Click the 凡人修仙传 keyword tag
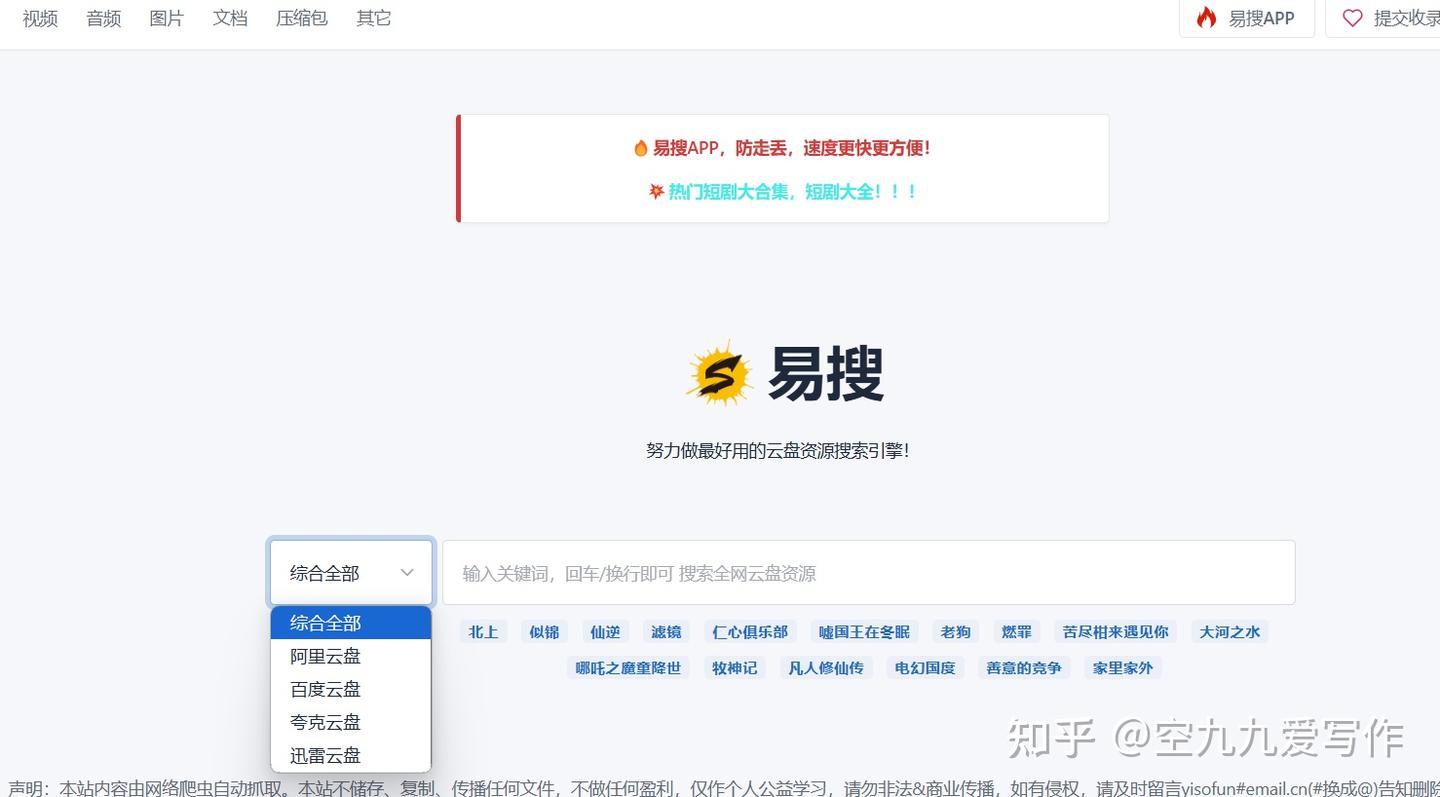Viewport: 1440px width, 797px height. click(x=827, y=667)
